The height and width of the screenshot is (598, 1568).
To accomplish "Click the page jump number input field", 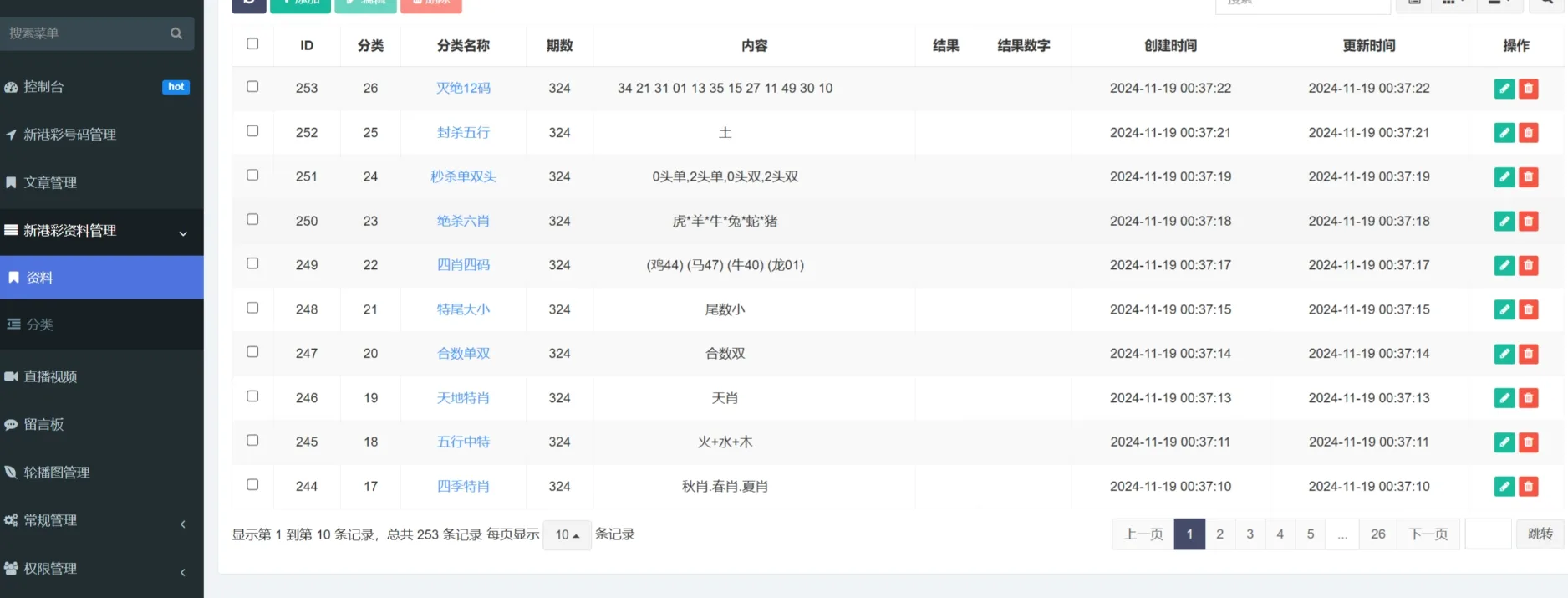I will pos(1488,534).
